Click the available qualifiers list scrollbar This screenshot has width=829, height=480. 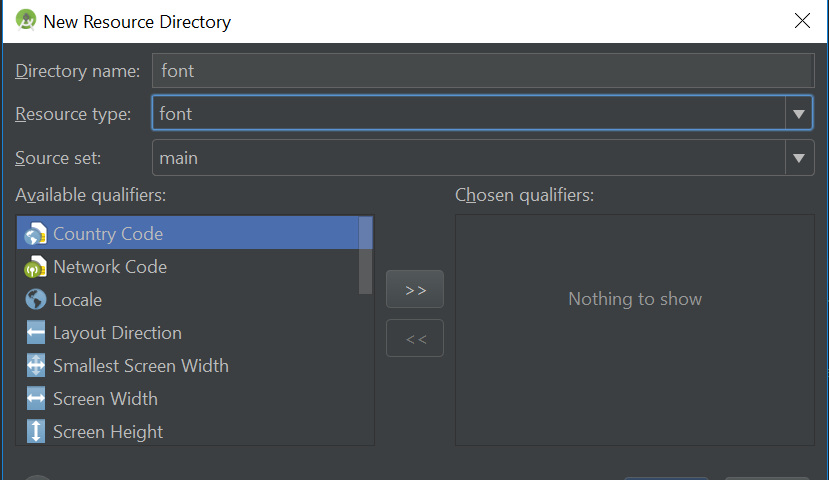365,255
